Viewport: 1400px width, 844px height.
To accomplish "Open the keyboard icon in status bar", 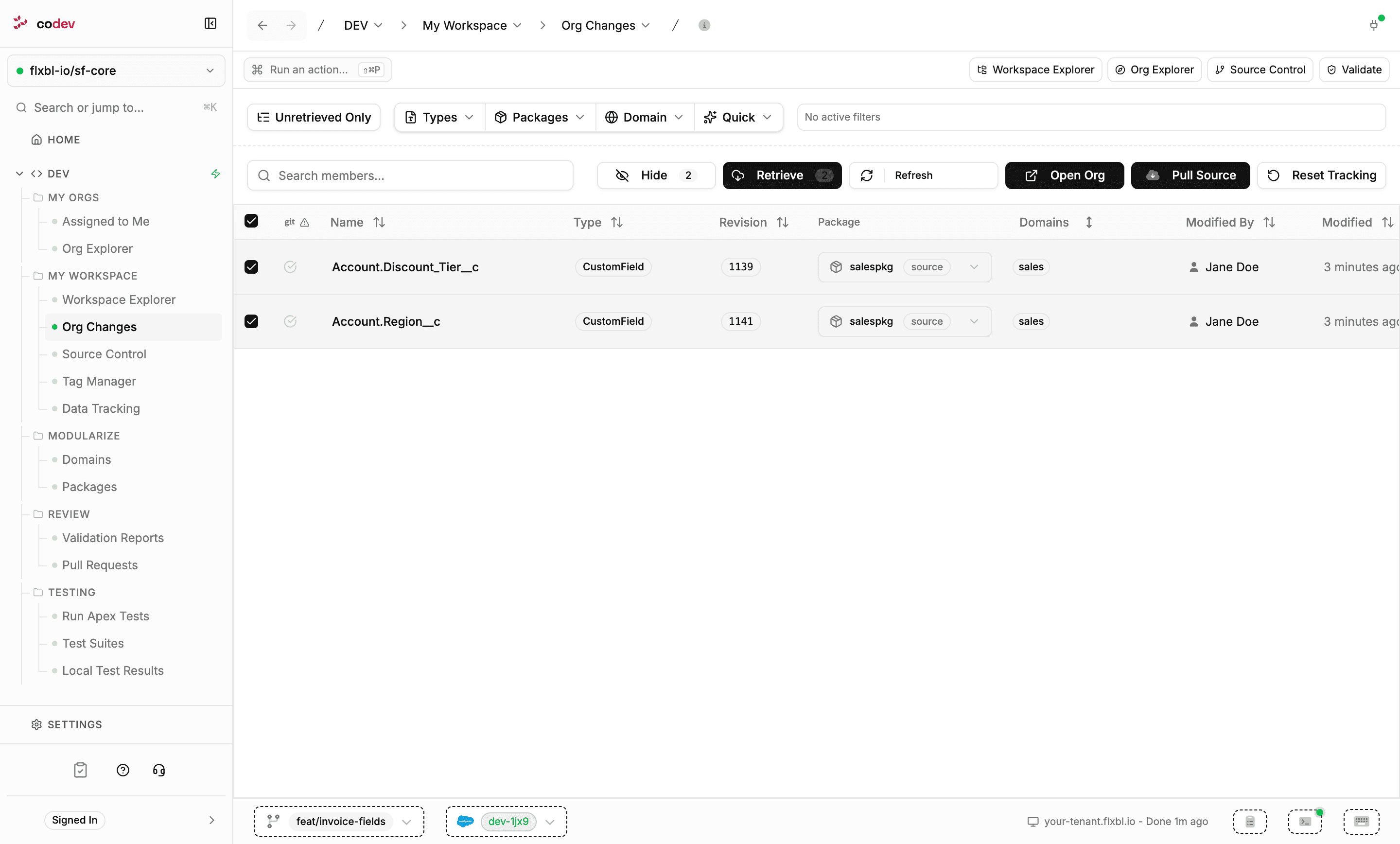I will point(1362,822).
